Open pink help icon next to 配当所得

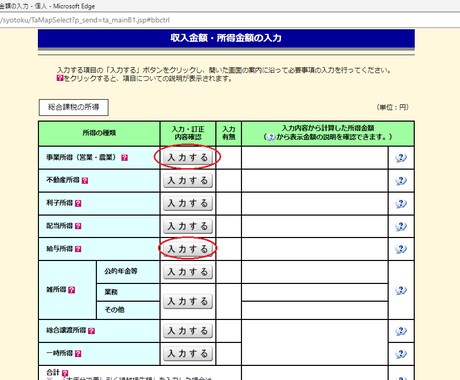point(78,226)
